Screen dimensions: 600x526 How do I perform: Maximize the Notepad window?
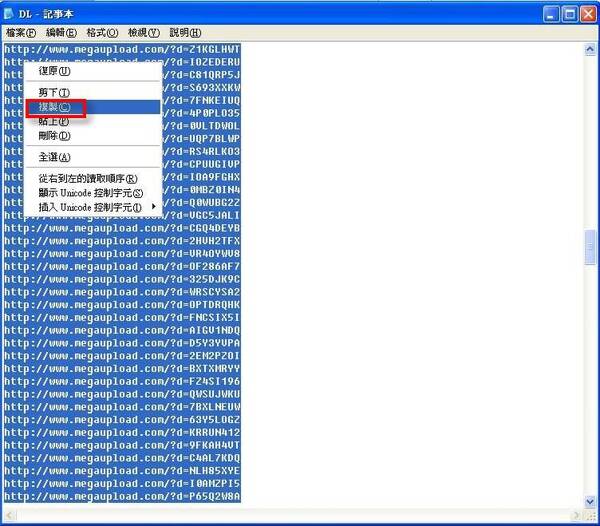(570, 15)
